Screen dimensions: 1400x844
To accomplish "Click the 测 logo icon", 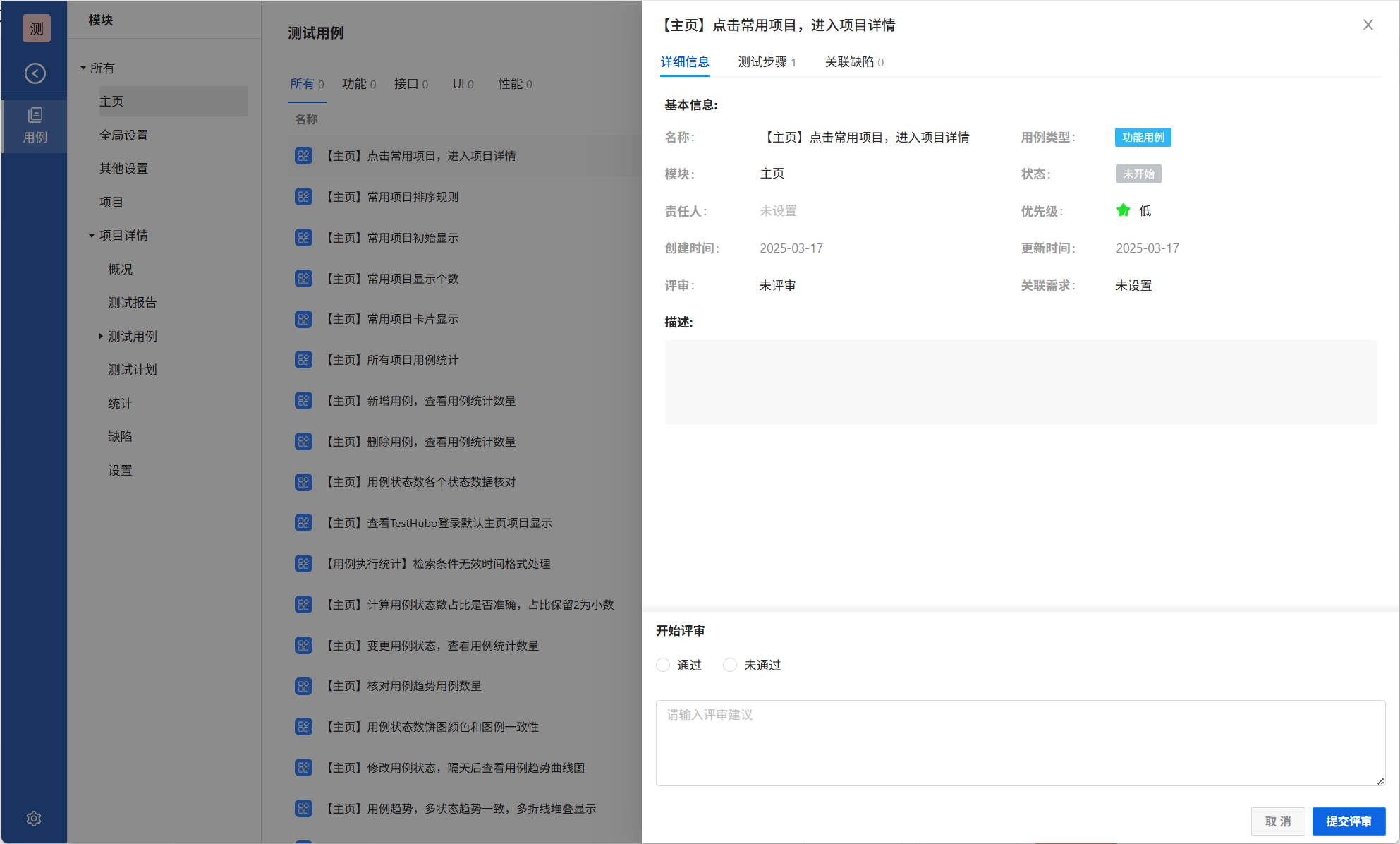I will (x=36, y=28).
